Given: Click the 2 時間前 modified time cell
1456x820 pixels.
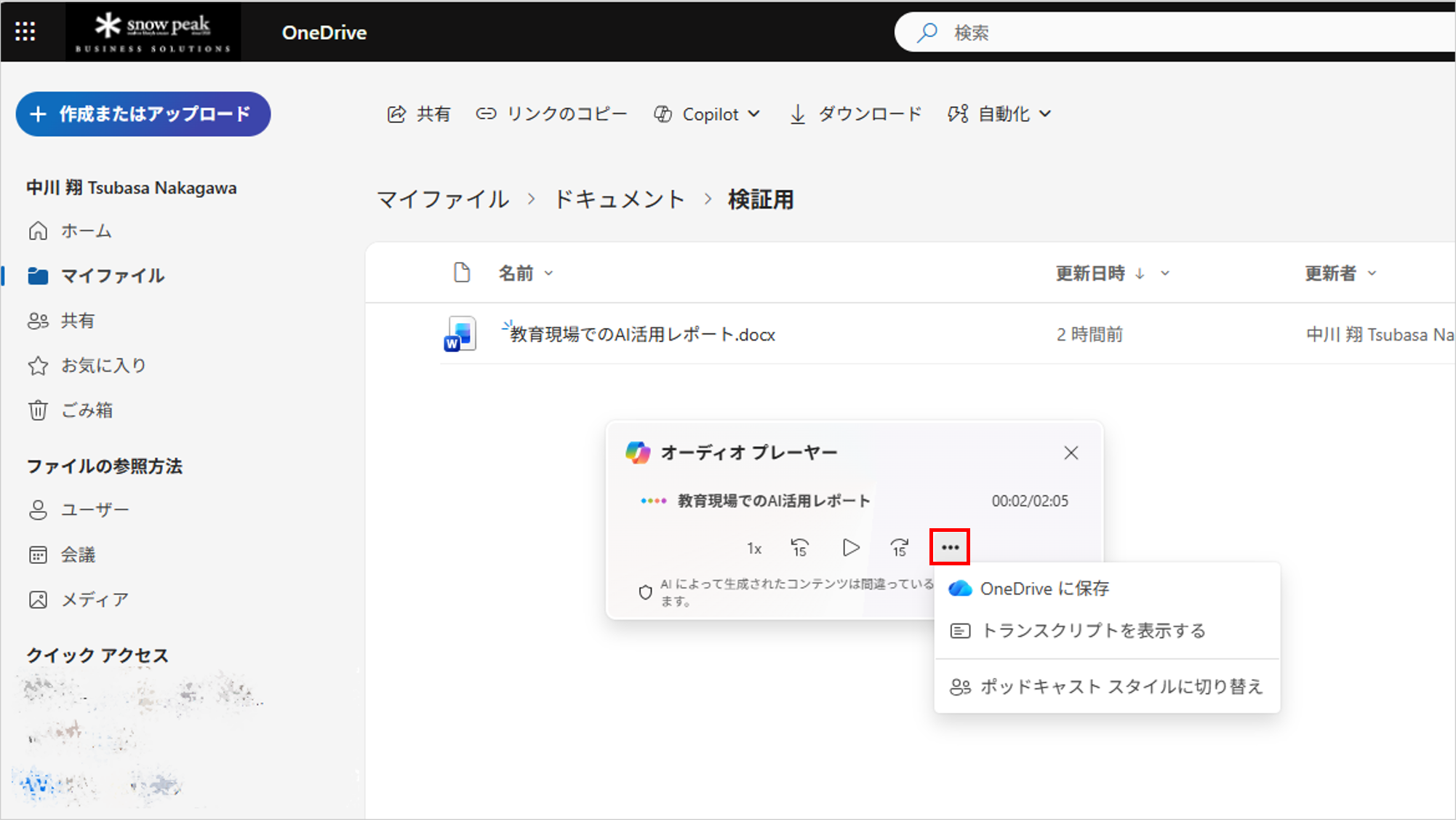Looking at the screenshot, I should pyautogui.click(x=1089, y=335).
